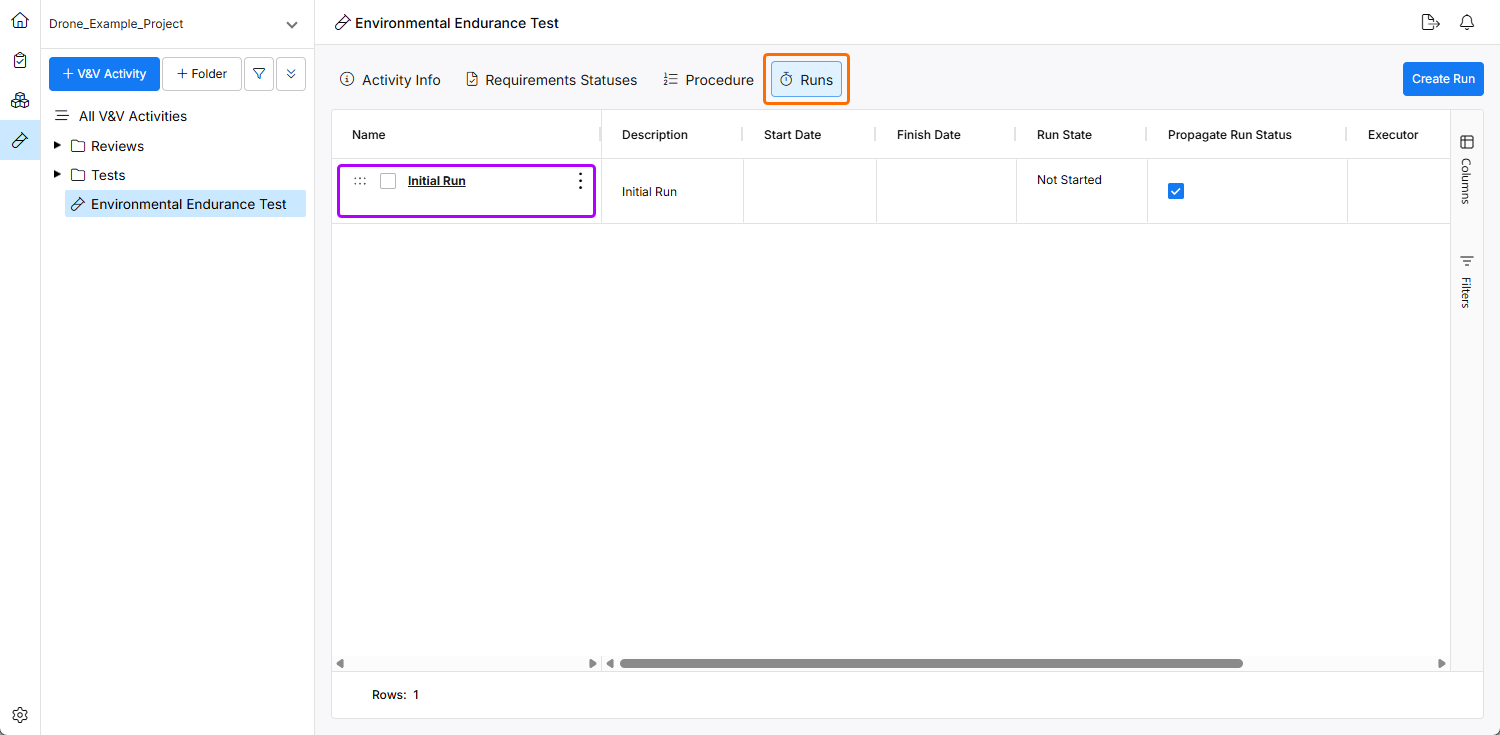Expand the Tests folder
This screenshot has height=735, width=1500.
tap(58, 175)
